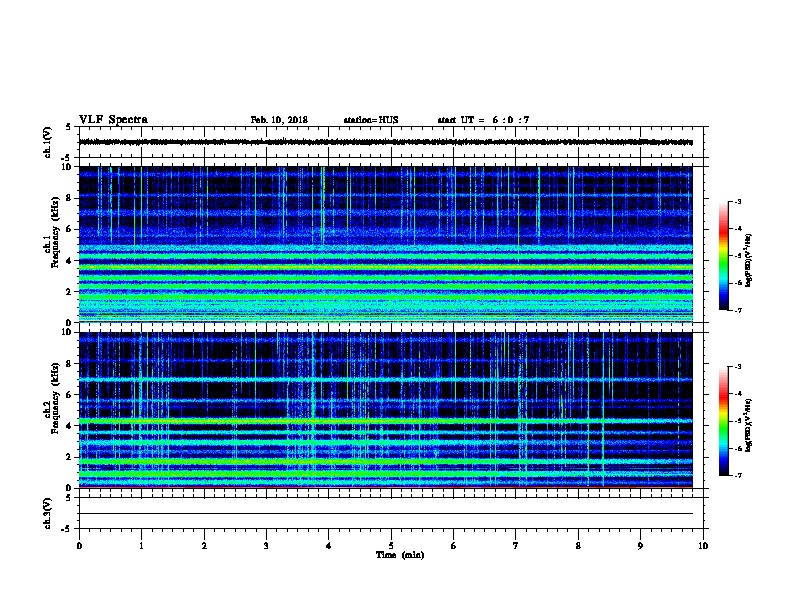Click the "10" label on the time axis
792x612 pixels.
pos(703,546)
